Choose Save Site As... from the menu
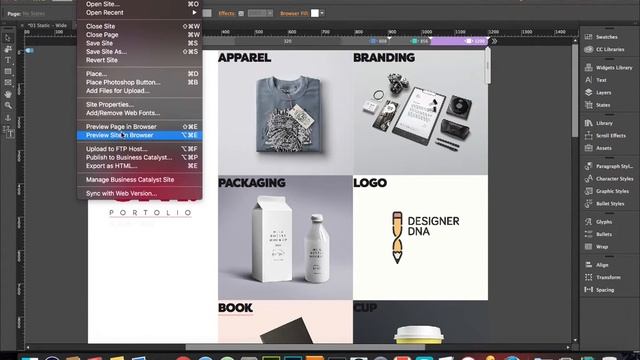 (140, 52)
